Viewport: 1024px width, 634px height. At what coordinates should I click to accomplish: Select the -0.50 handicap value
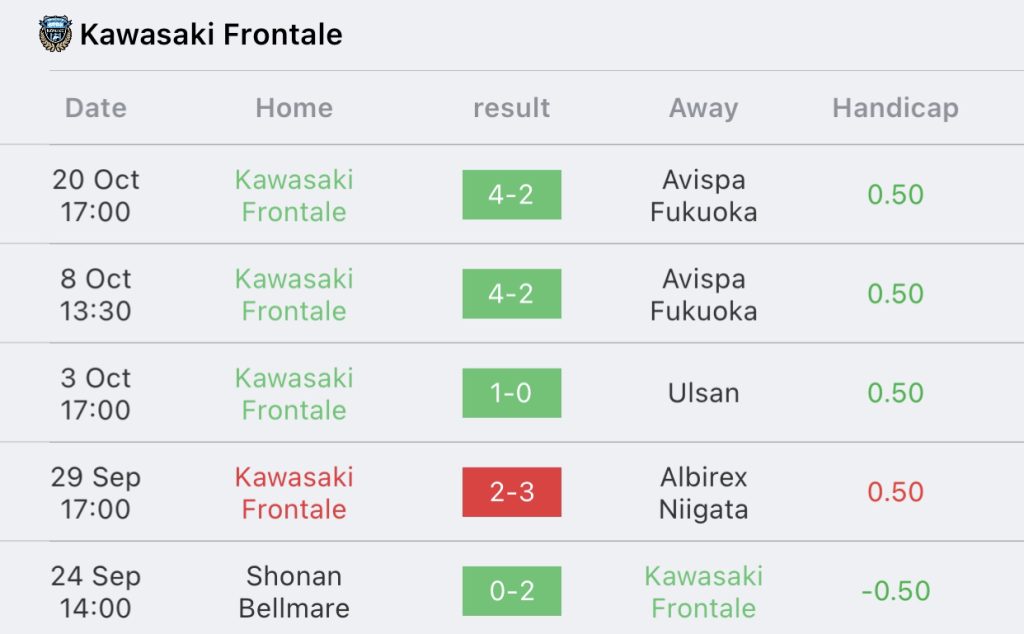pos(895,591)
